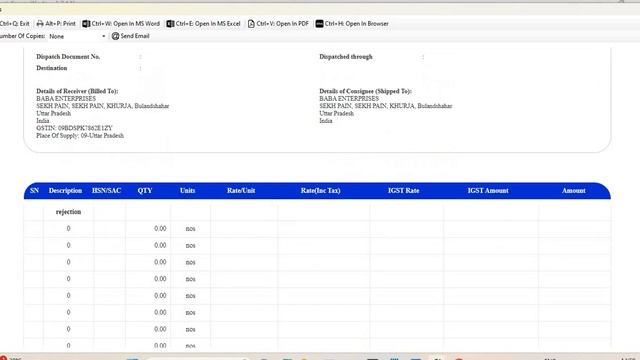This screenshot has height=360, width=640.
Task: Click the printer icon for Alt+P Print
Action: click(40, 24)
